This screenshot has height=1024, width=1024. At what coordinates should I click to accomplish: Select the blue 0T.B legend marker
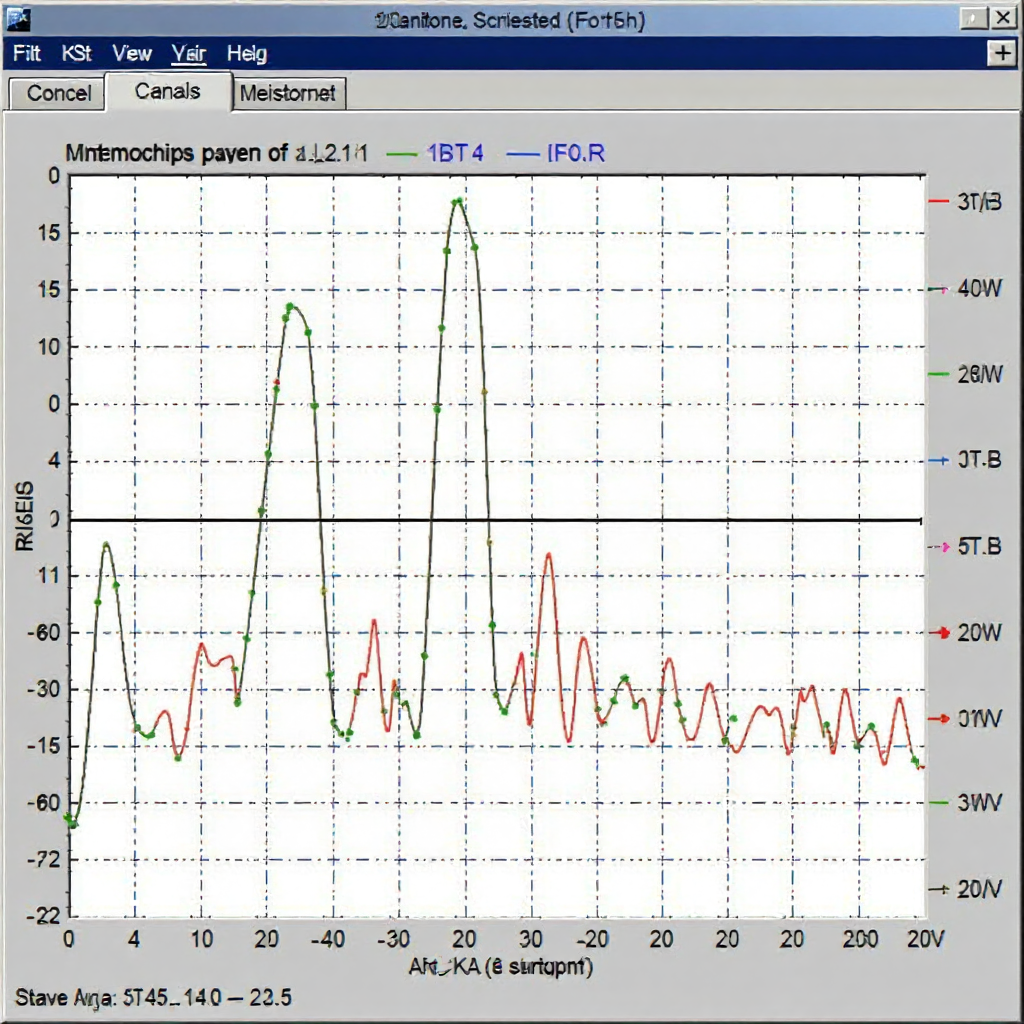(938, 460)
